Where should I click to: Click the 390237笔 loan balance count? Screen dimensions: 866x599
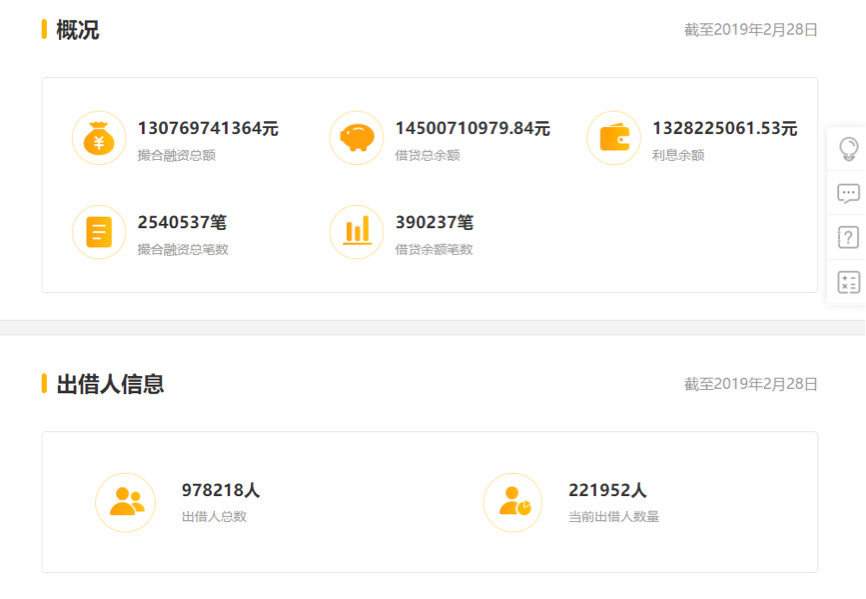(x=434, y=222)
